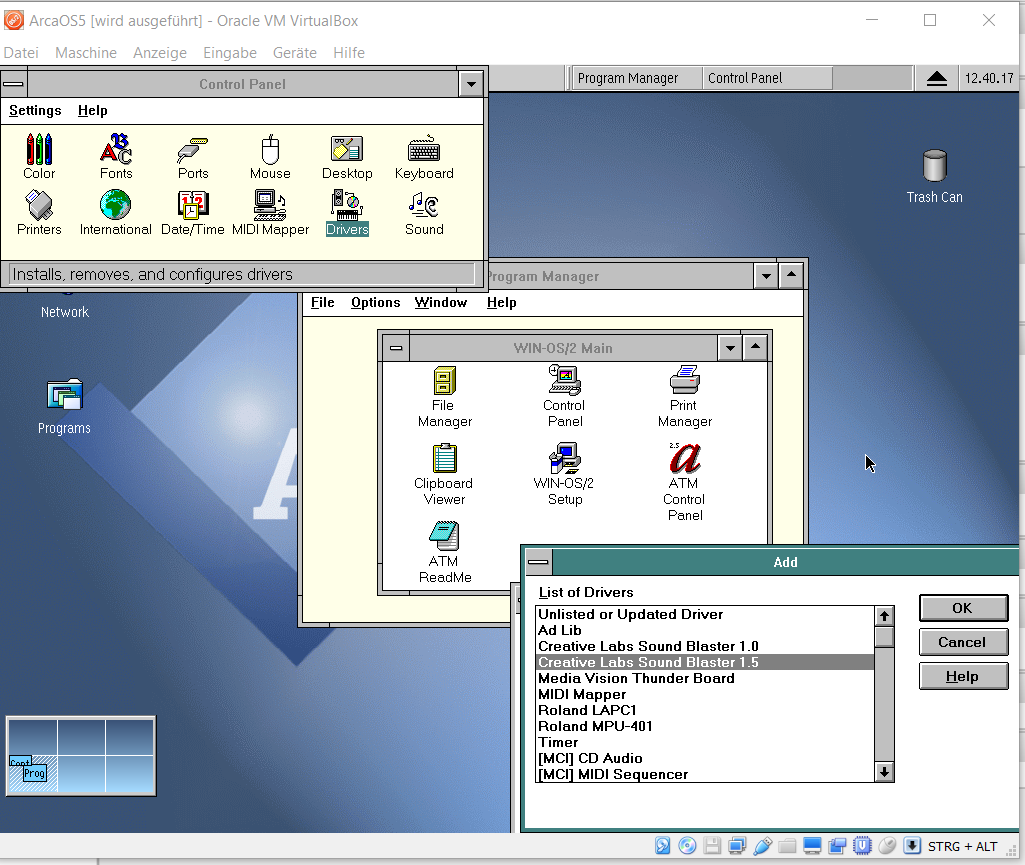This screenshot has width=1025, height=865.
Task: Click the driver list scrollbar thumb
Action: point(884,637)
